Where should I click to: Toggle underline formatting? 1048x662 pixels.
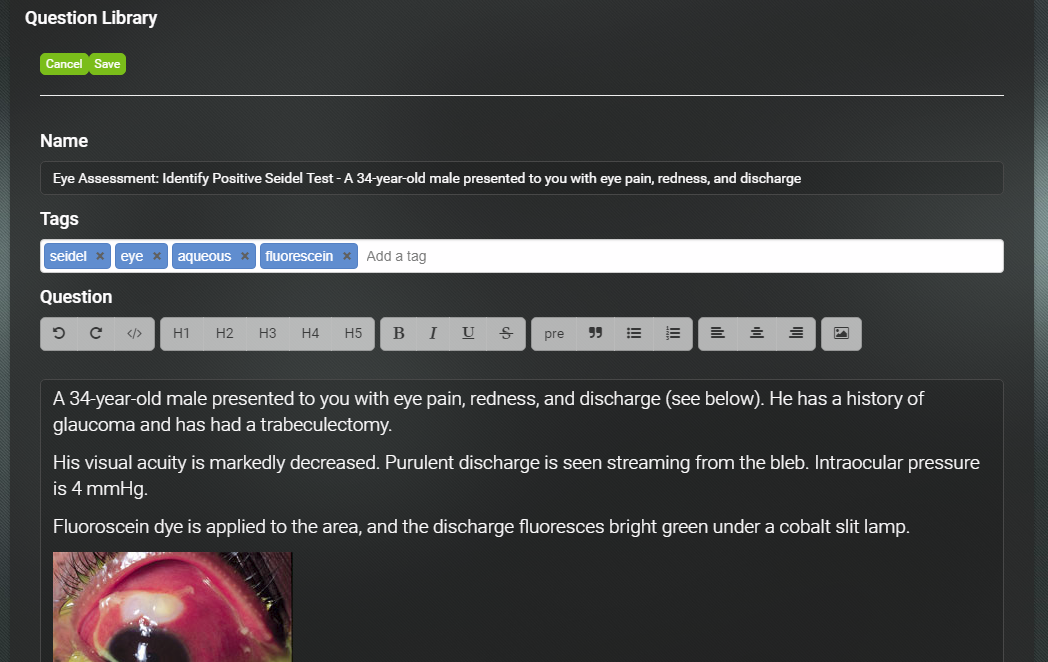(468, 333)
